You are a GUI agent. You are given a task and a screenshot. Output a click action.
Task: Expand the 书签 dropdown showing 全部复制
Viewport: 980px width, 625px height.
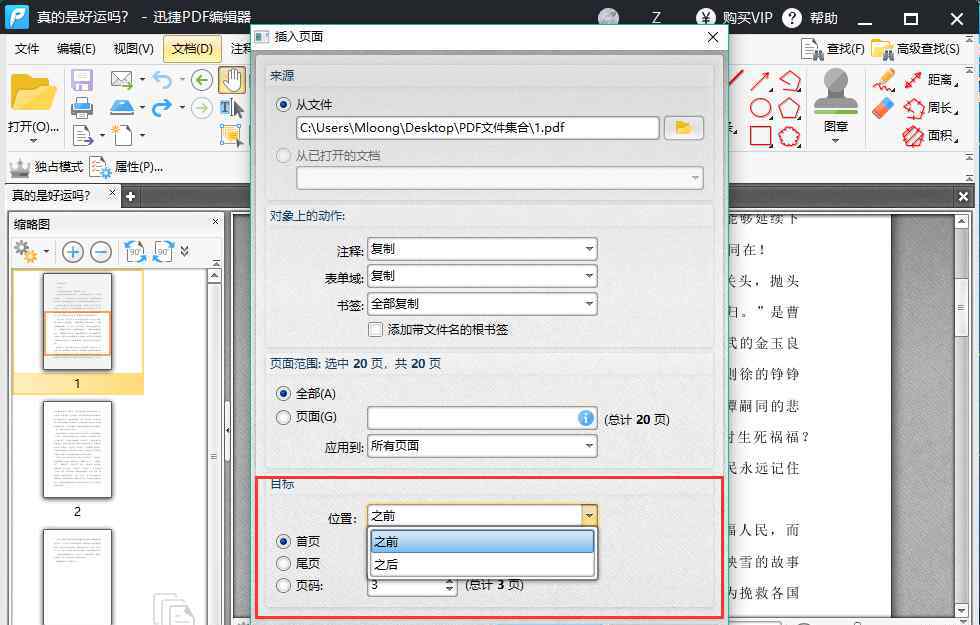click(x=482, y=303)
